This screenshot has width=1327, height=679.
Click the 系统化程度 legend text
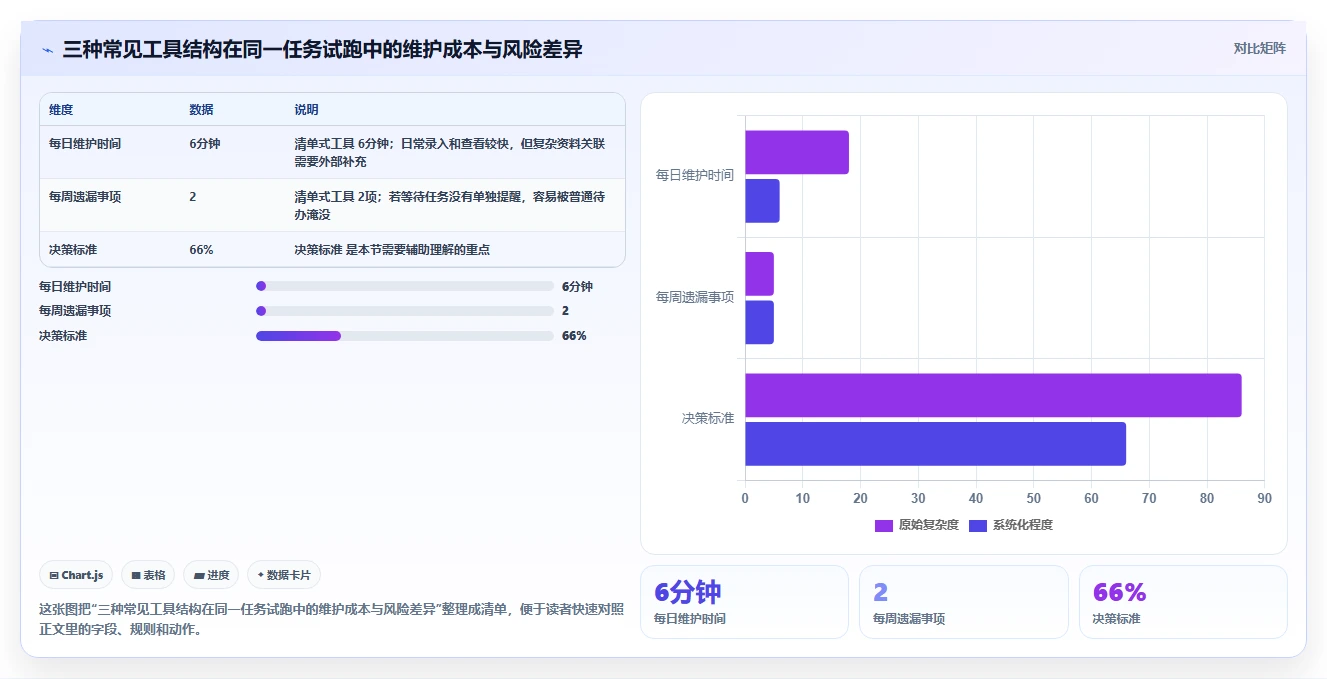click(x=1022, y=525)
